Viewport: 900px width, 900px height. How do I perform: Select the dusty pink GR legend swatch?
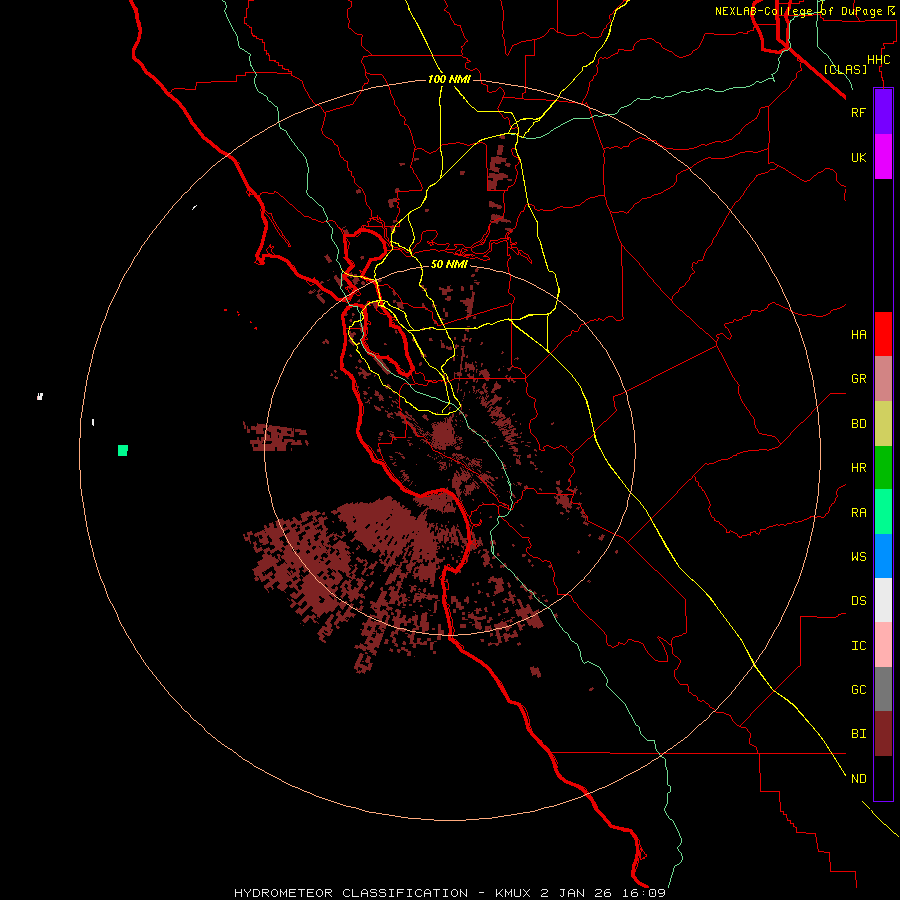pos(883,379)
